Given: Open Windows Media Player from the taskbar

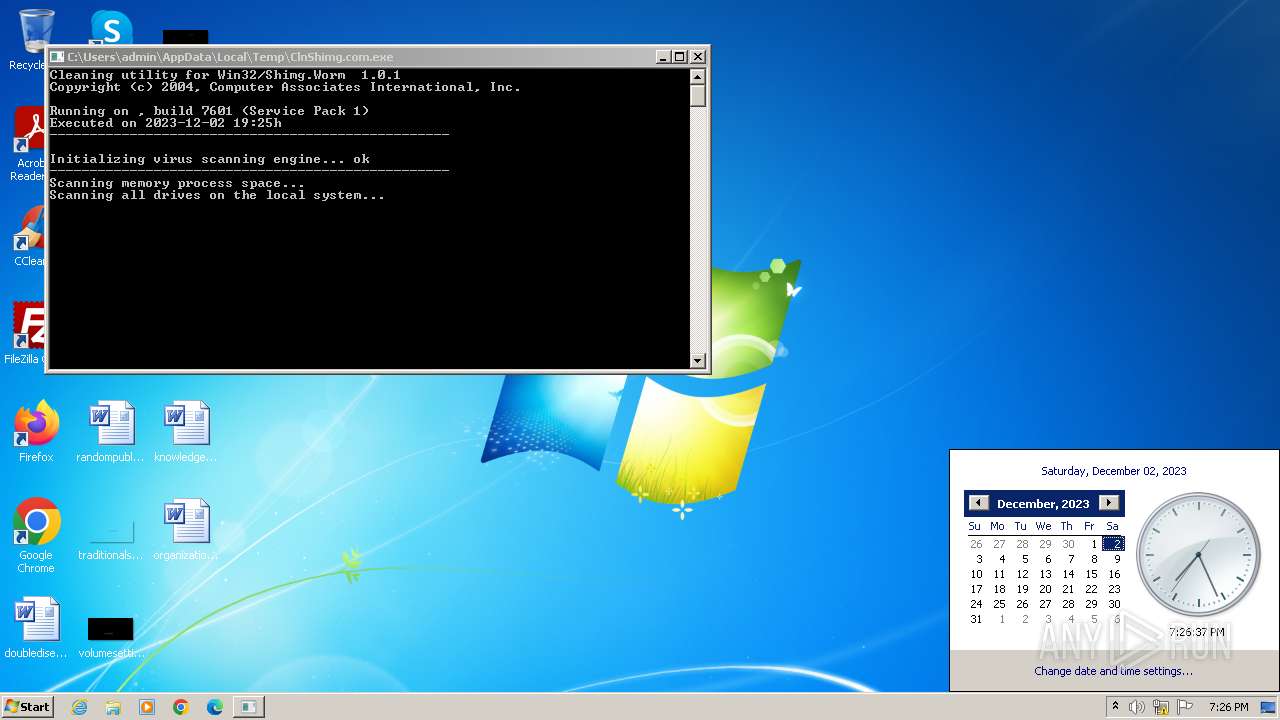Looking at the screenshot, I should pyautogui.click(x=147, y=707).
